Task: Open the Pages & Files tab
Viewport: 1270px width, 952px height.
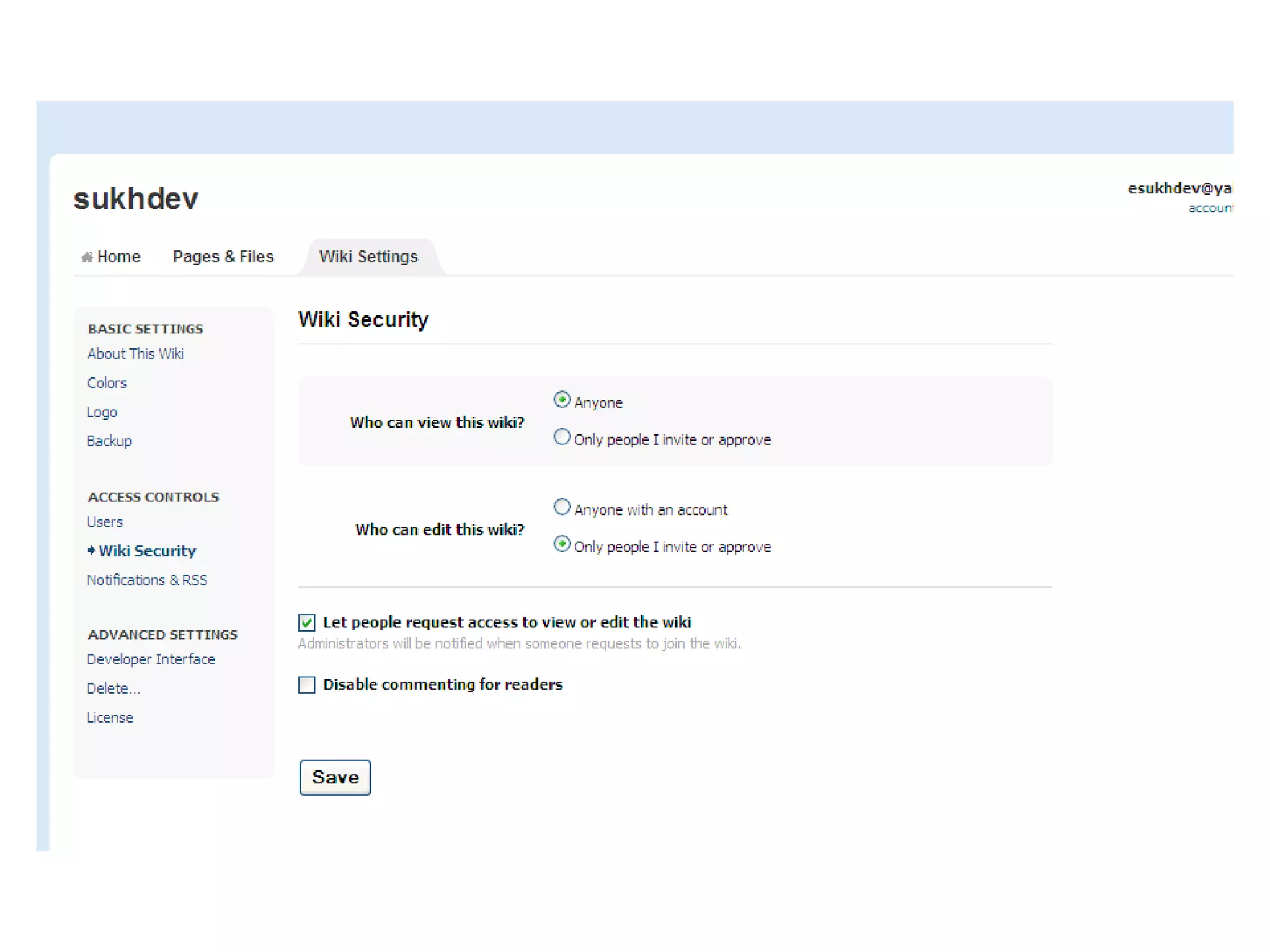Action: coord(223,257)
